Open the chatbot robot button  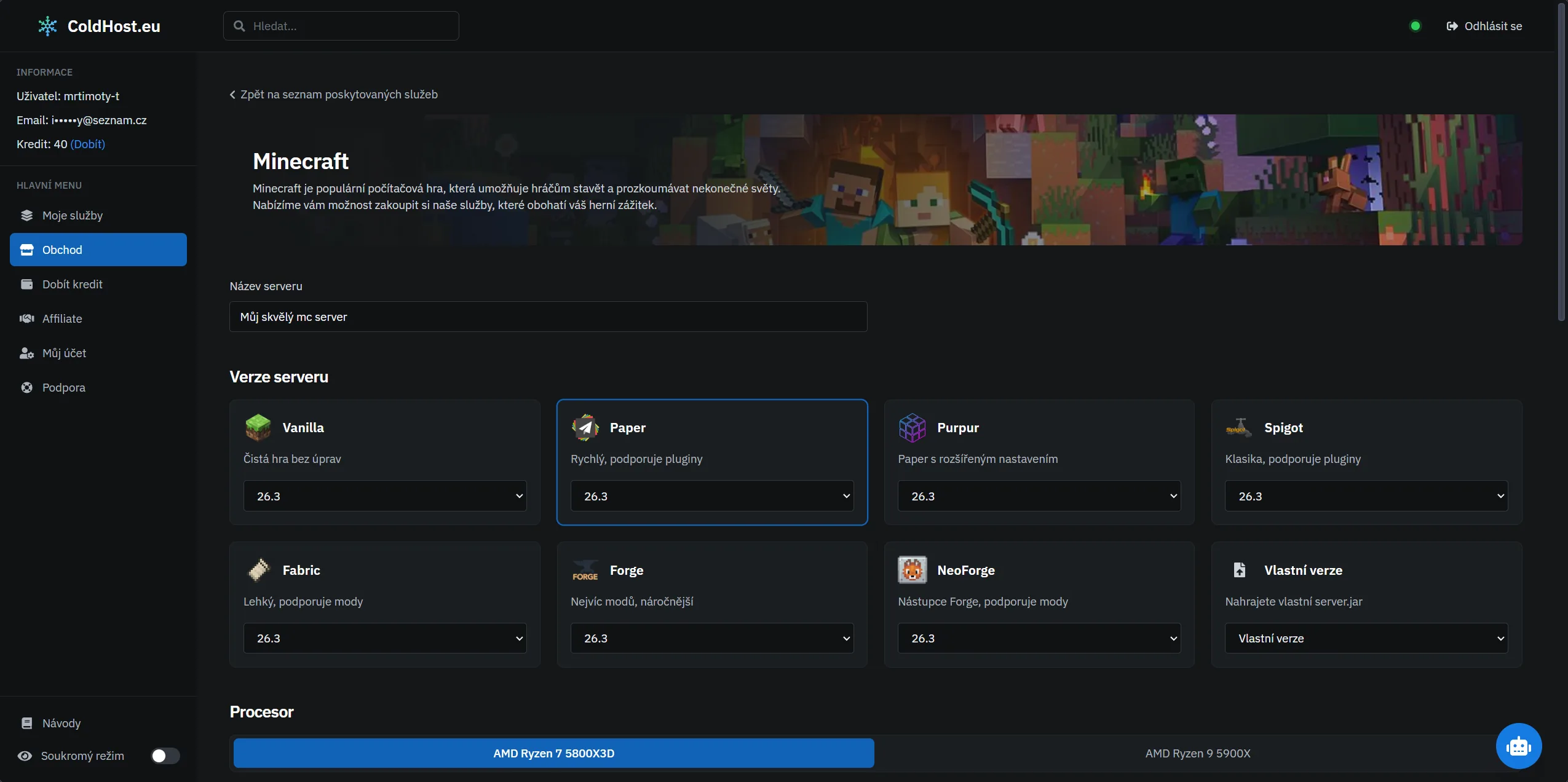pyautogui.click(x=1519, y=746)
